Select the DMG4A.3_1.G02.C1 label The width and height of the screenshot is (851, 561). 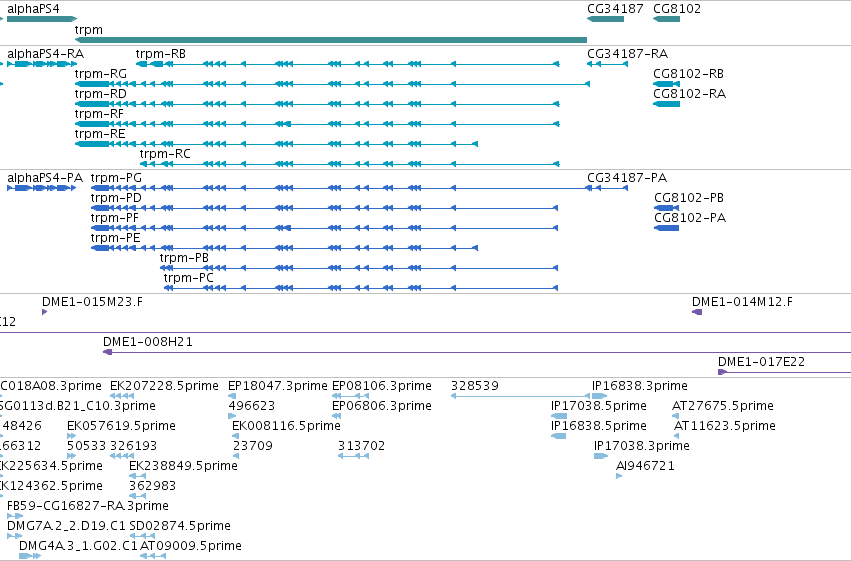click(x=78, y=547)
